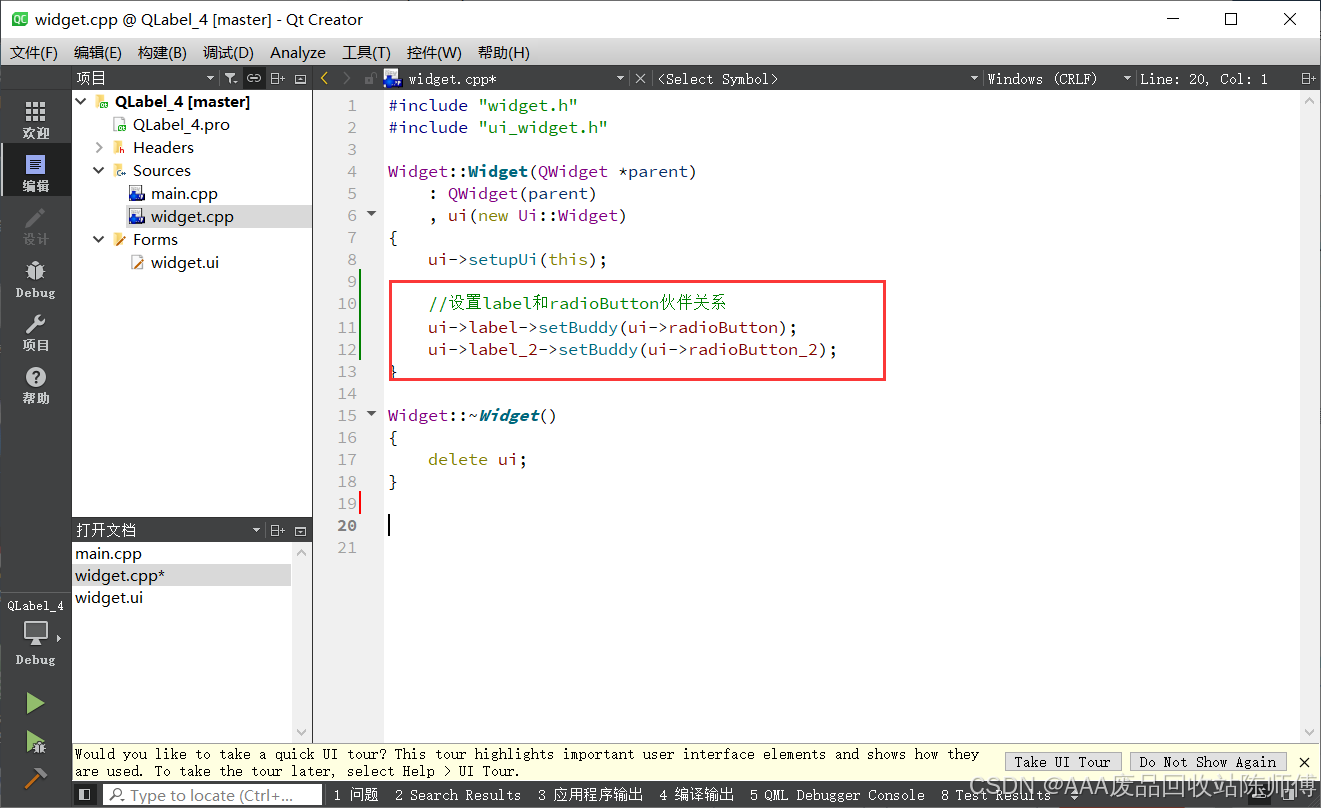The width and height of the screenshot is (1321, 808).
Task: Click the Do Not Show Again button
Action: coord(1210,762)
